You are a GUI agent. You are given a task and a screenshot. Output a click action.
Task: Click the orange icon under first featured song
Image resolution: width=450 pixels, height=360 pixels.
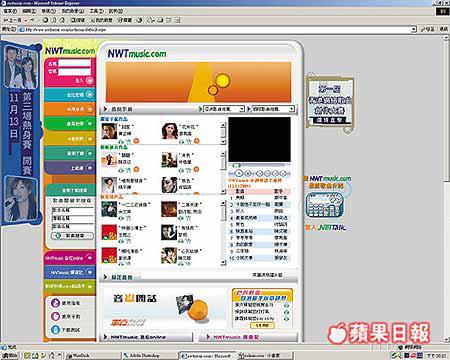[136, 141]
